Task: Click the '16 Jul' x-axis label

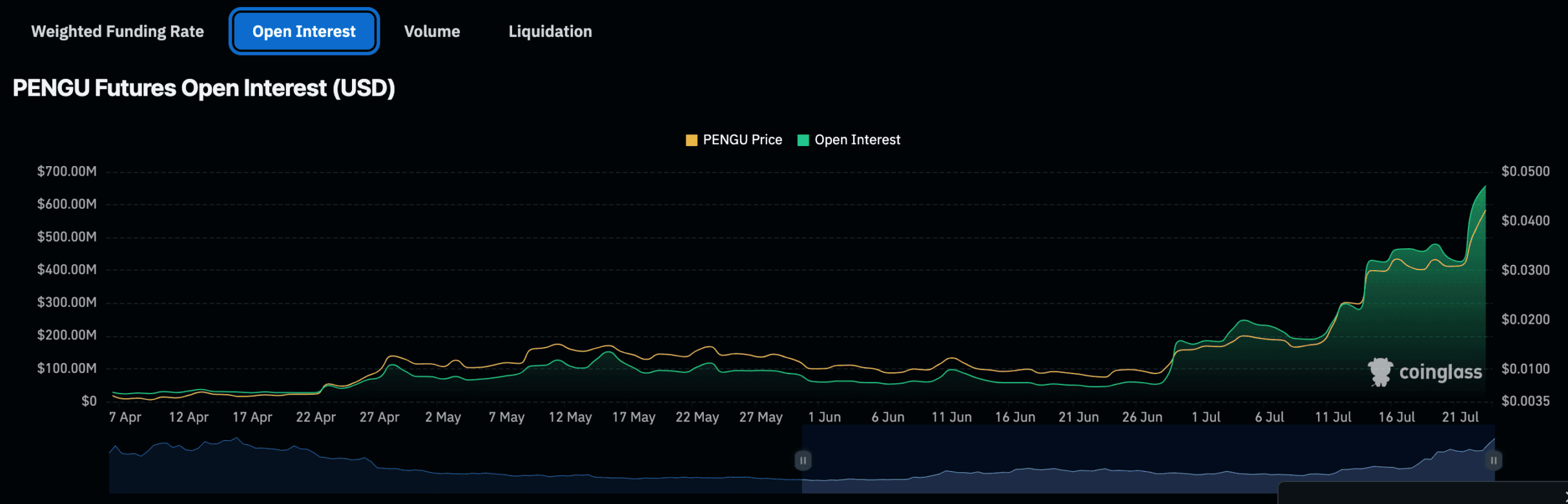Action: [1397, 417]
